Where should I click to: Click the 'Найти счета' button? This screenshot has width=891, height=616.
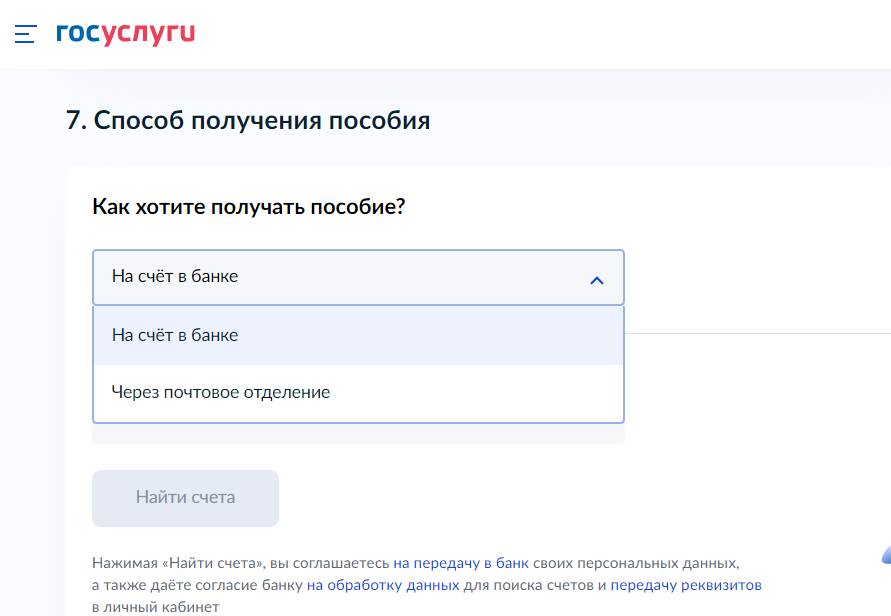click(184, 497)
